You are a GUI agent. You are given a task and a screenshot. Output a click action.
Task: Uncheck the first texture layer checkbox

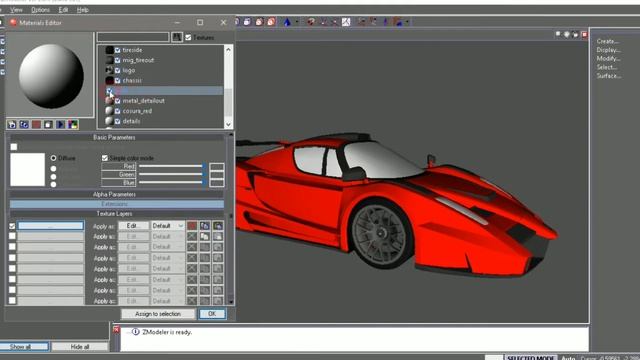pos(12,226)
